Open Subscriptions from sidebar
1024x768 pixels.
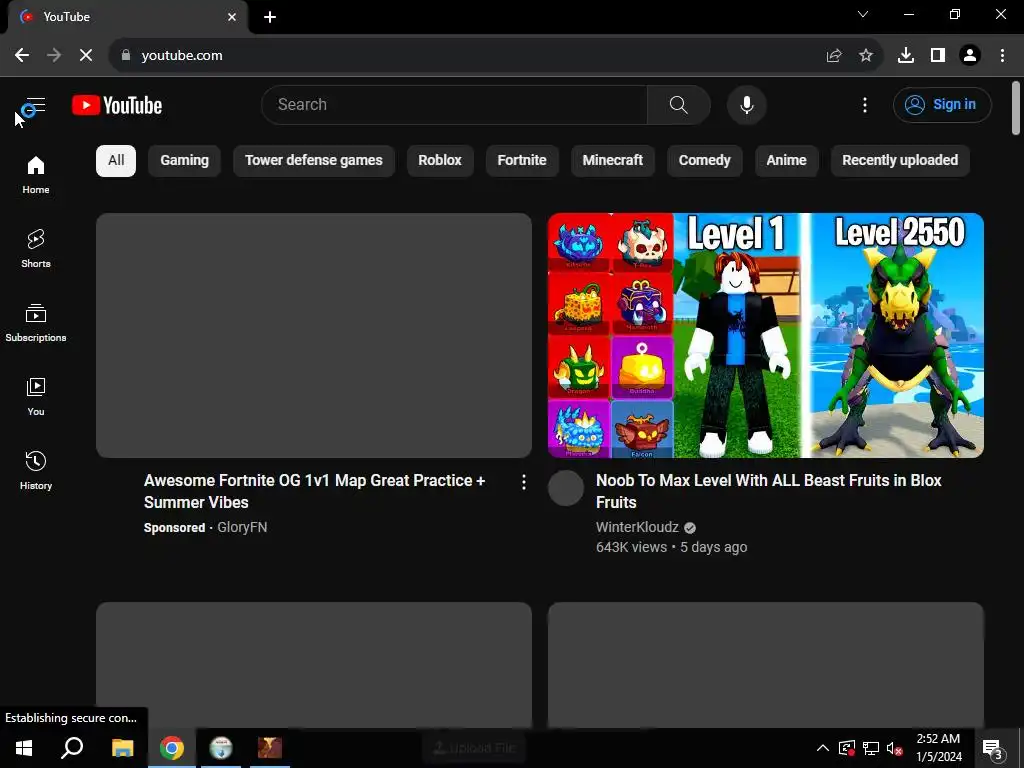36,323
